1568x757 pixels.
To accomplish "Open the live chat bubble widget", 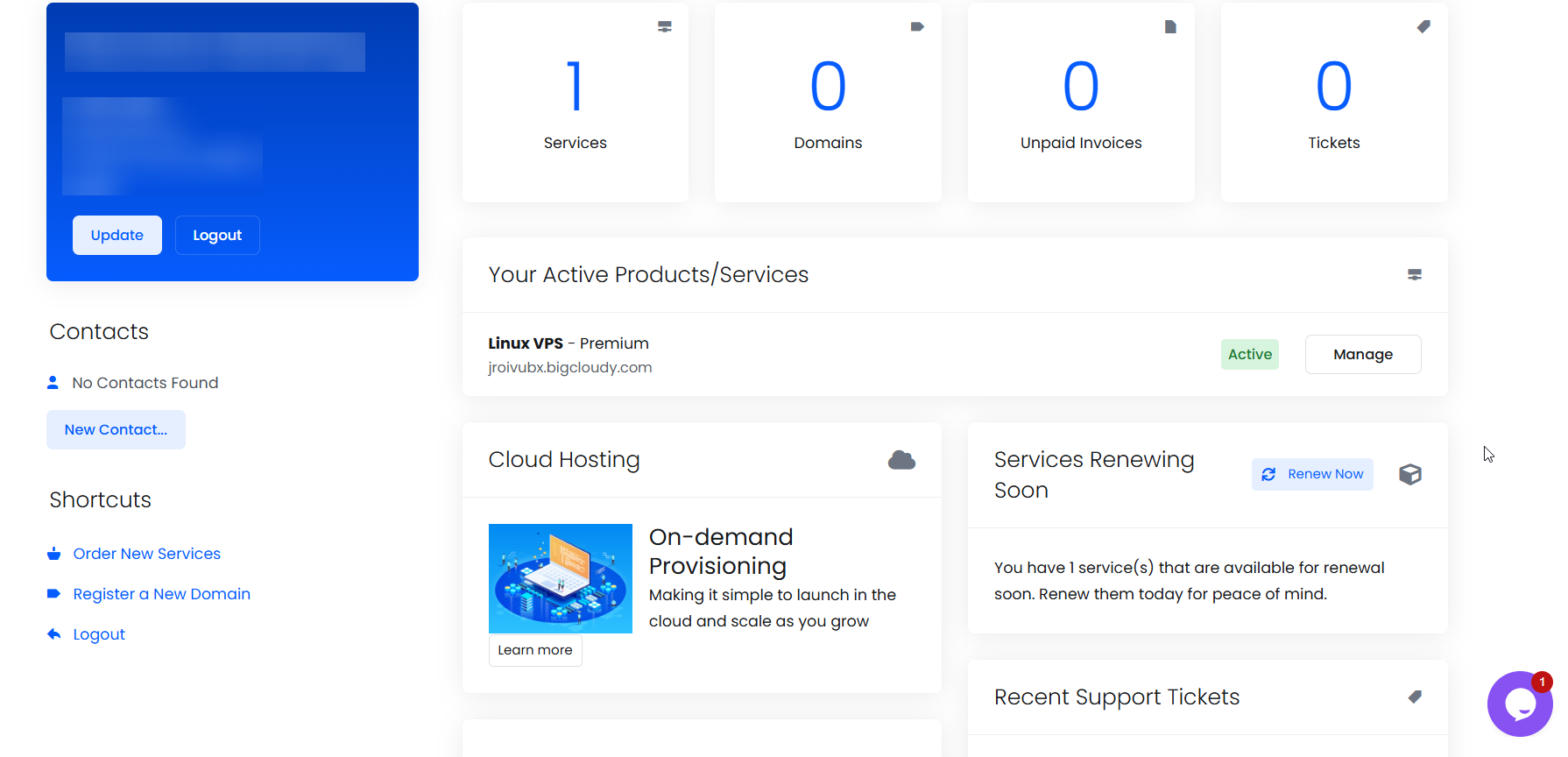I will 1520,704.
